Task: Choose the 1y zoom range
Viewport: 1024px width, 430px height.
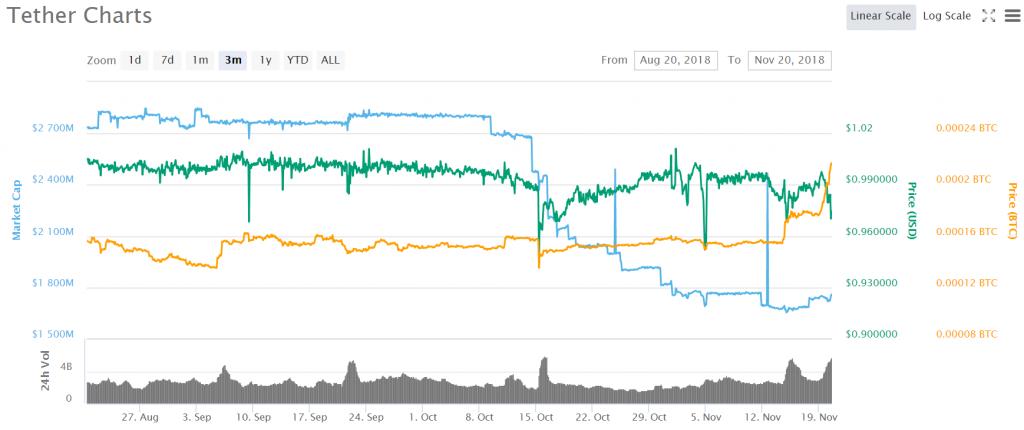Action: 265,60
